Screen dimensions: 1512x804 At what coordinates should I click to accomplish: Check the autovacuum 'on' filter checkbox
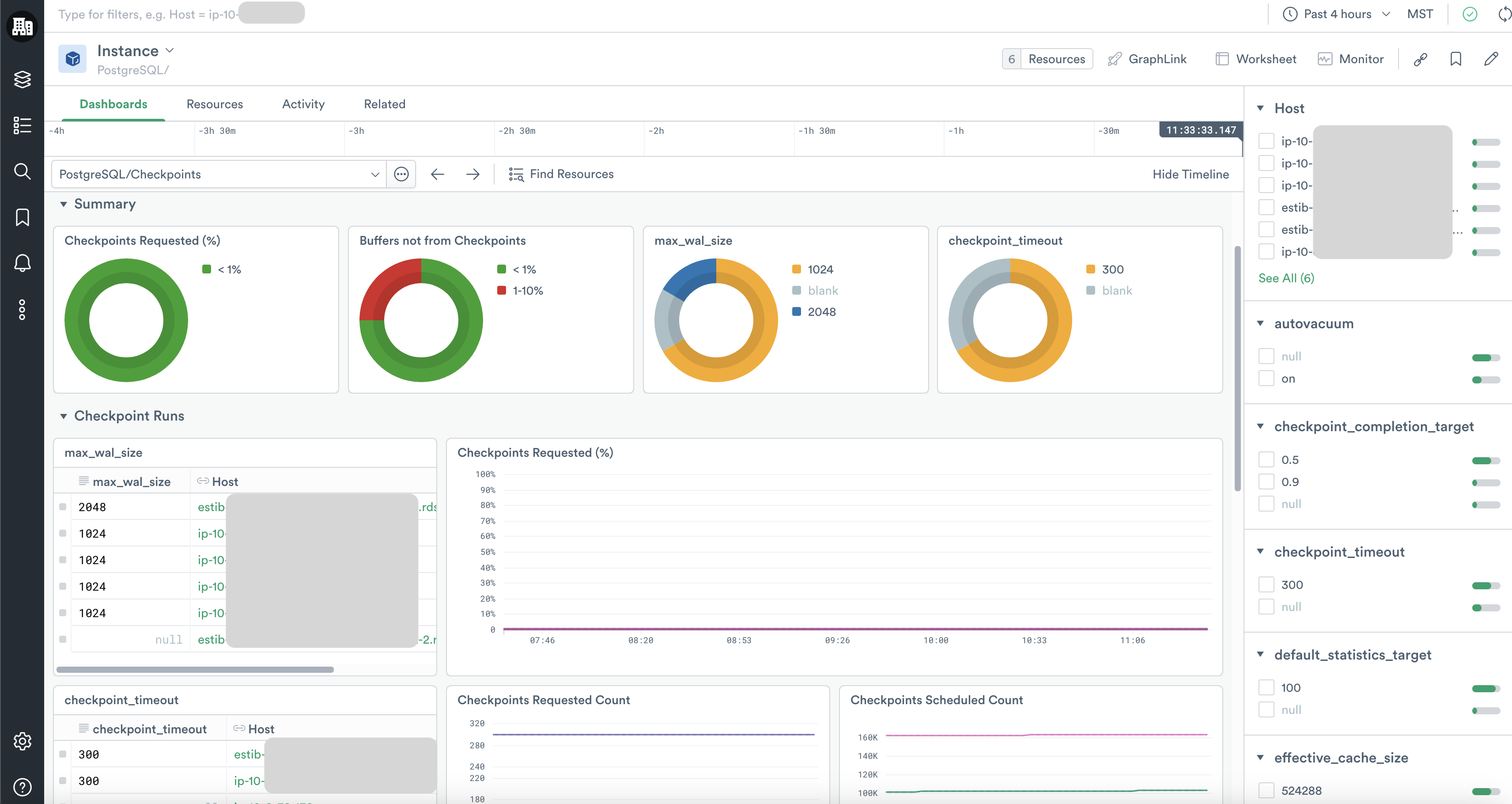click(x=1266, y=379)
